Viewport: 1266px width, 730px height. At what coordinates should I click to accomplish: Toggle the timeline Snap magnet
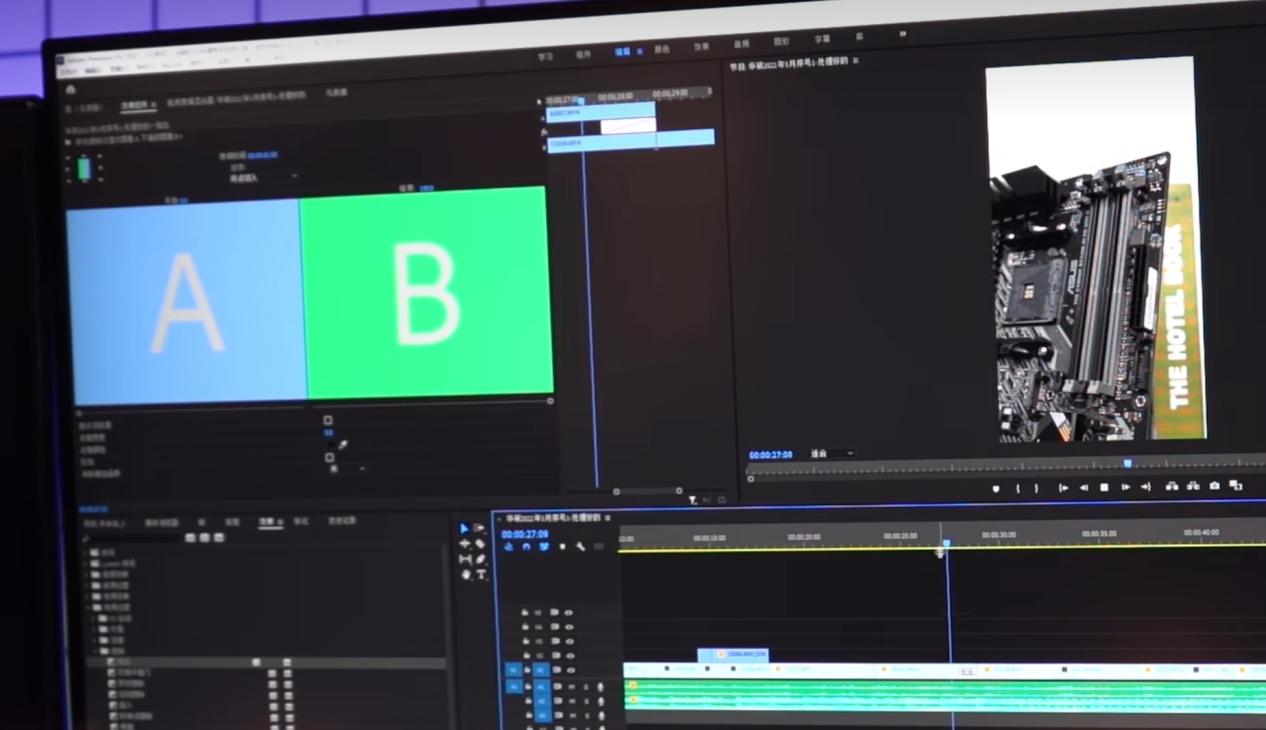pos(526,547)
